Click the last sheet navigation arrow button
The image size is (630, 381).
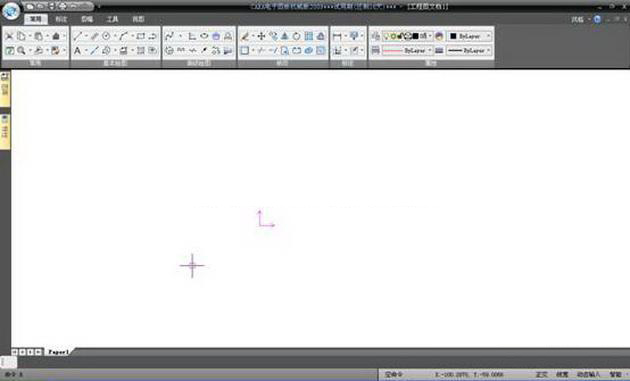point(38,352)
